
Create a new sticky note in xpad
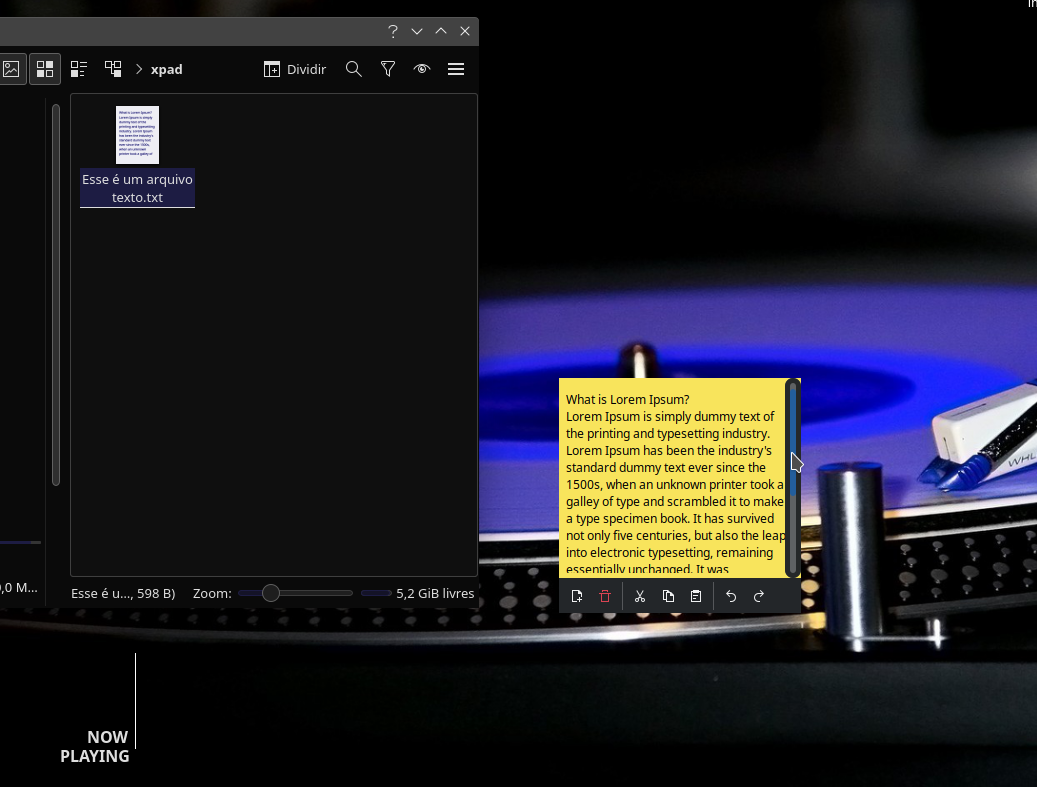point(577,595)
